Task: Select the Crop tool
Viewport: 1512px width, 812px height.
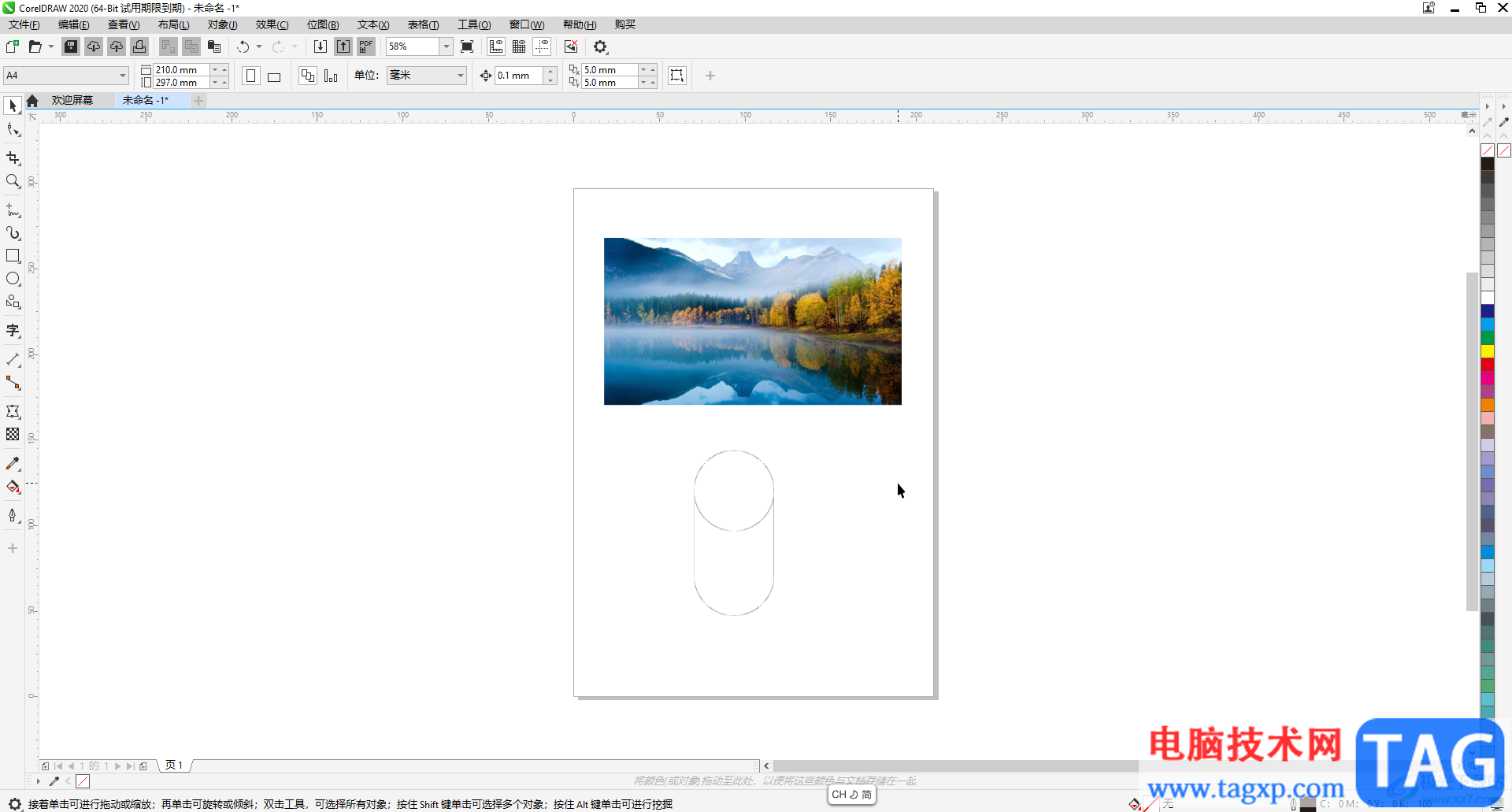Action: tap(13, 158)
